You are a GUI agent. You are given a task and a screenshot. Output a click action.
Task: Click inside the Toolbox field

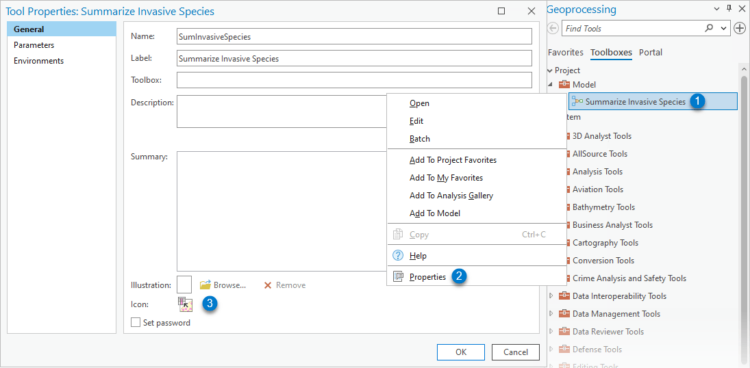click(354, 80)
